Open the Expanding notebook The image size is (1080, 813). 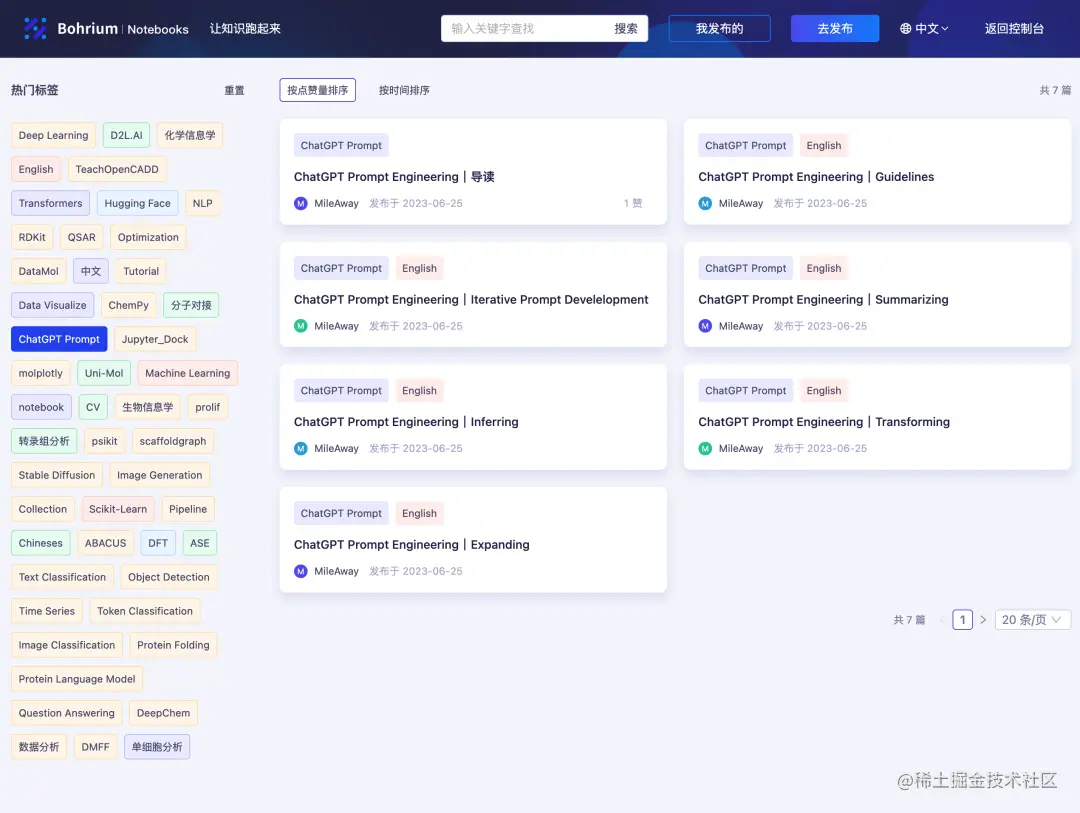click(x=412, y=544)
